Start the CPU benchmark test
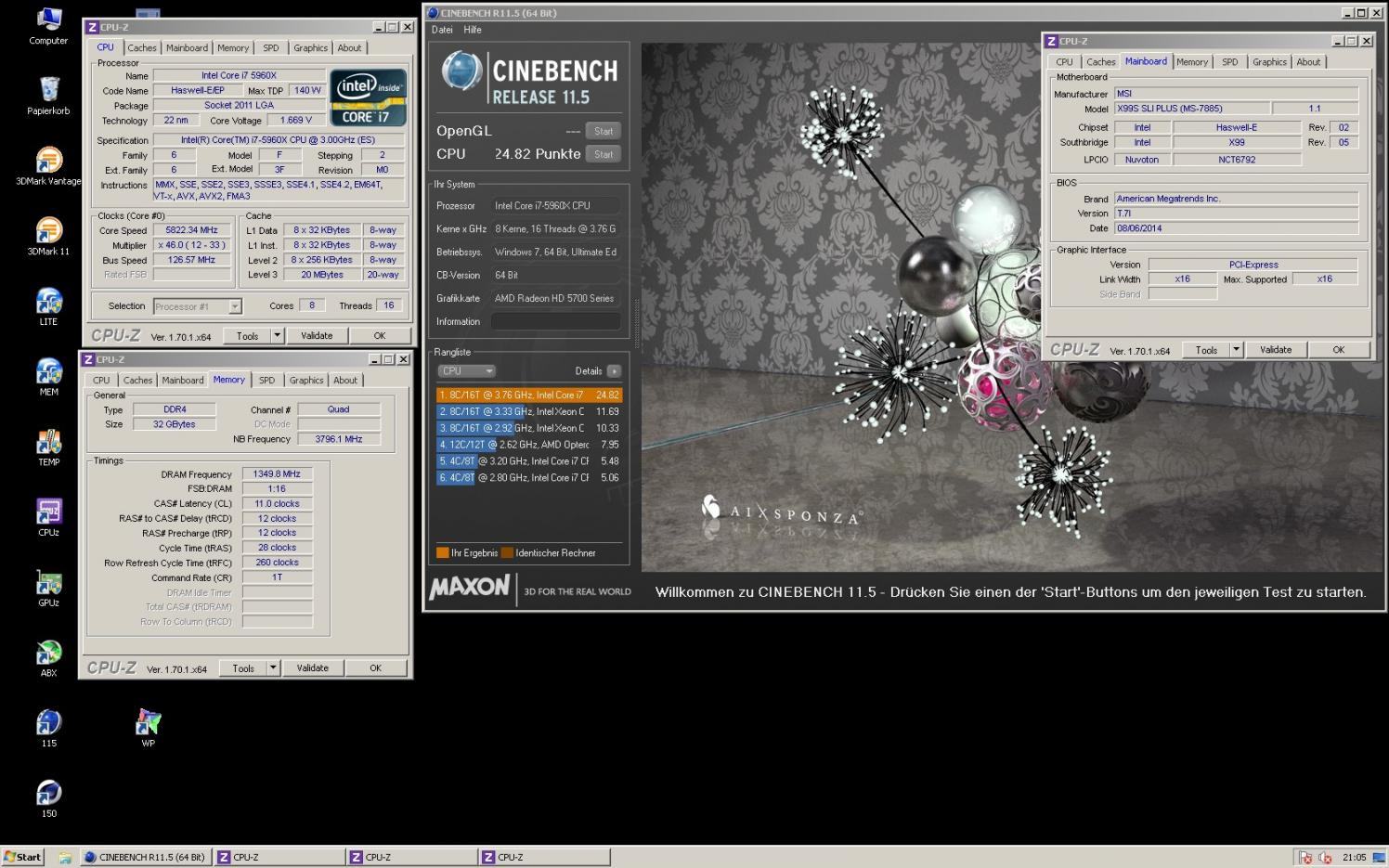1389x868 pixels. (604, 154)
